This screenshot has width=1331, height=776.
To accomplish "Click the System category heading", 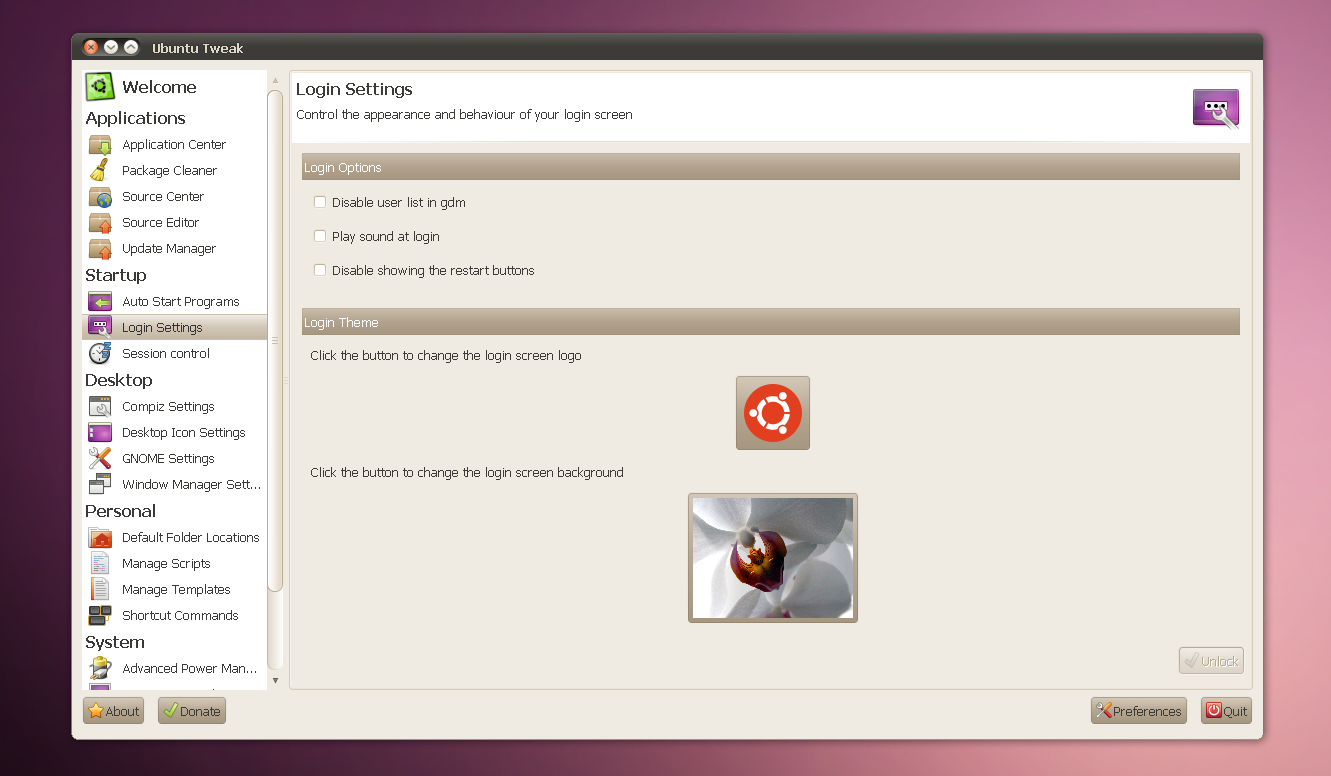I will point(115,642).
